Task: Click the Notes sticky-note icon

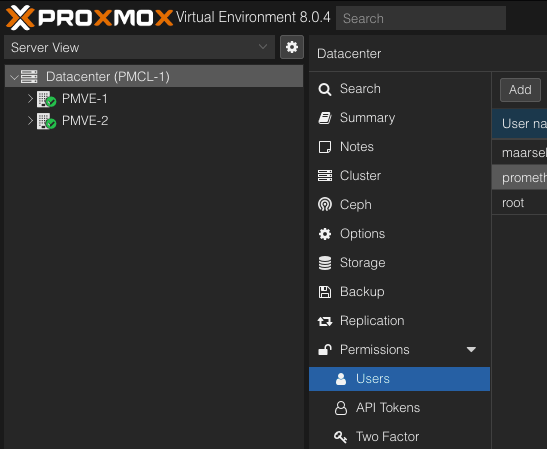Action: [x=325, y=147]
